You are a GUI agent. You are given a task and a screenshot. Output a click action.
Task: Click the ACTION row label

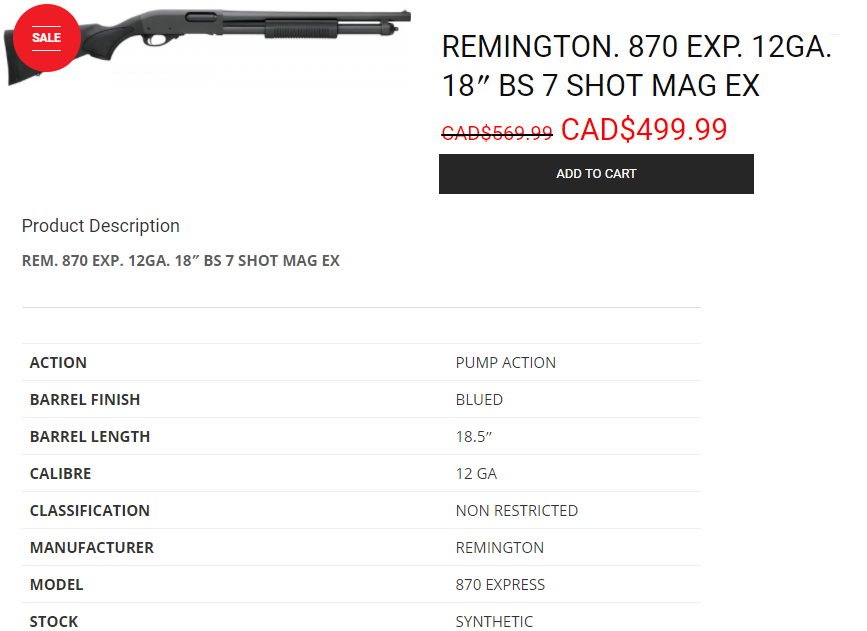click(58, 363)
